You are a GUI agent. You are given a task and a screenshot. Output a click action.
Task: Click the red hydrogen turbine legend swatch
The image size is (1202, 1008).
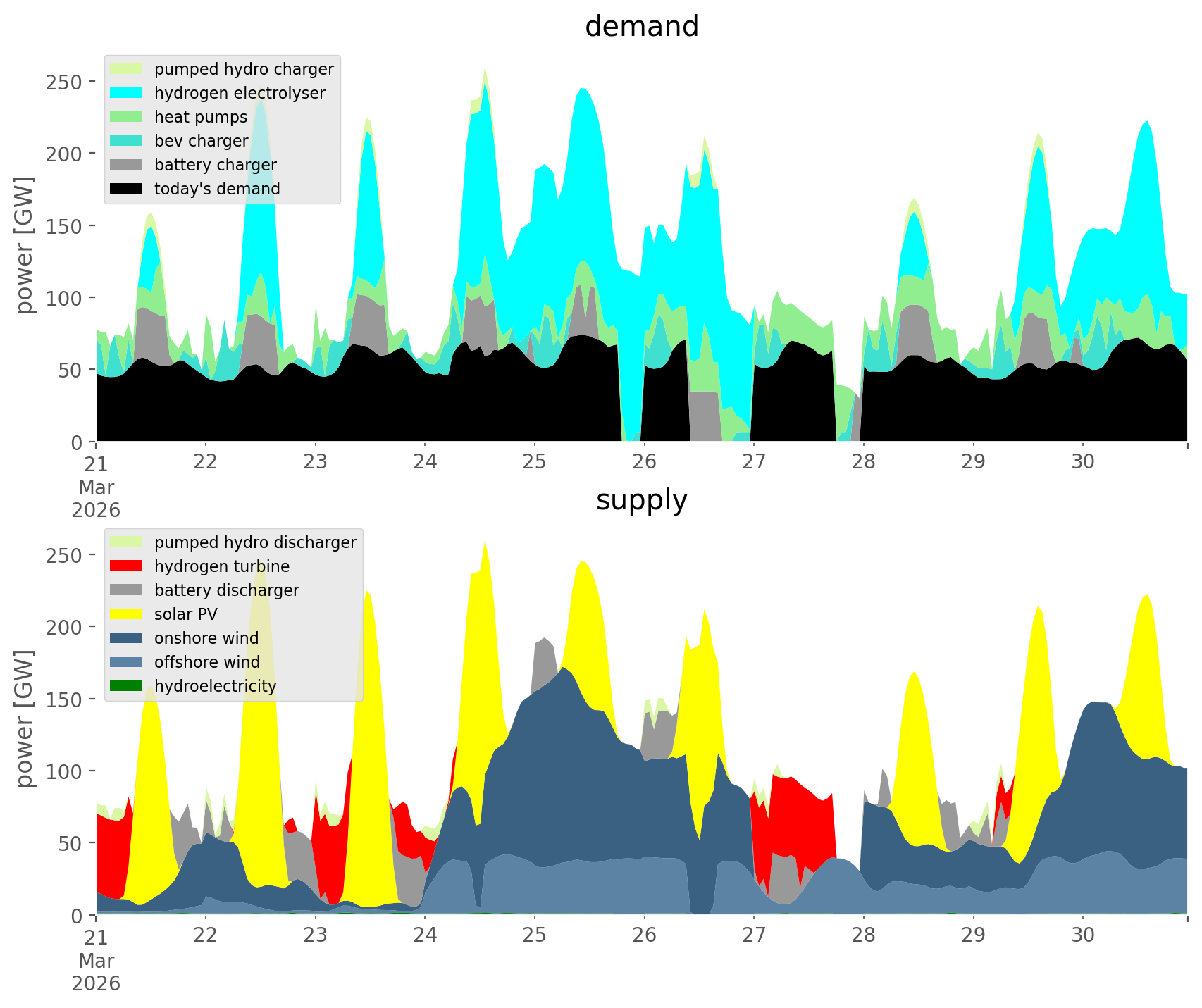point(126,566)
